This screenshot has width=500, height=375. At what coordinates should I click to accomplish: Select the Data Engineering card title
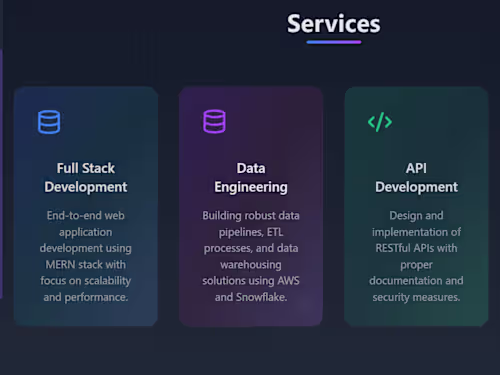251,178
